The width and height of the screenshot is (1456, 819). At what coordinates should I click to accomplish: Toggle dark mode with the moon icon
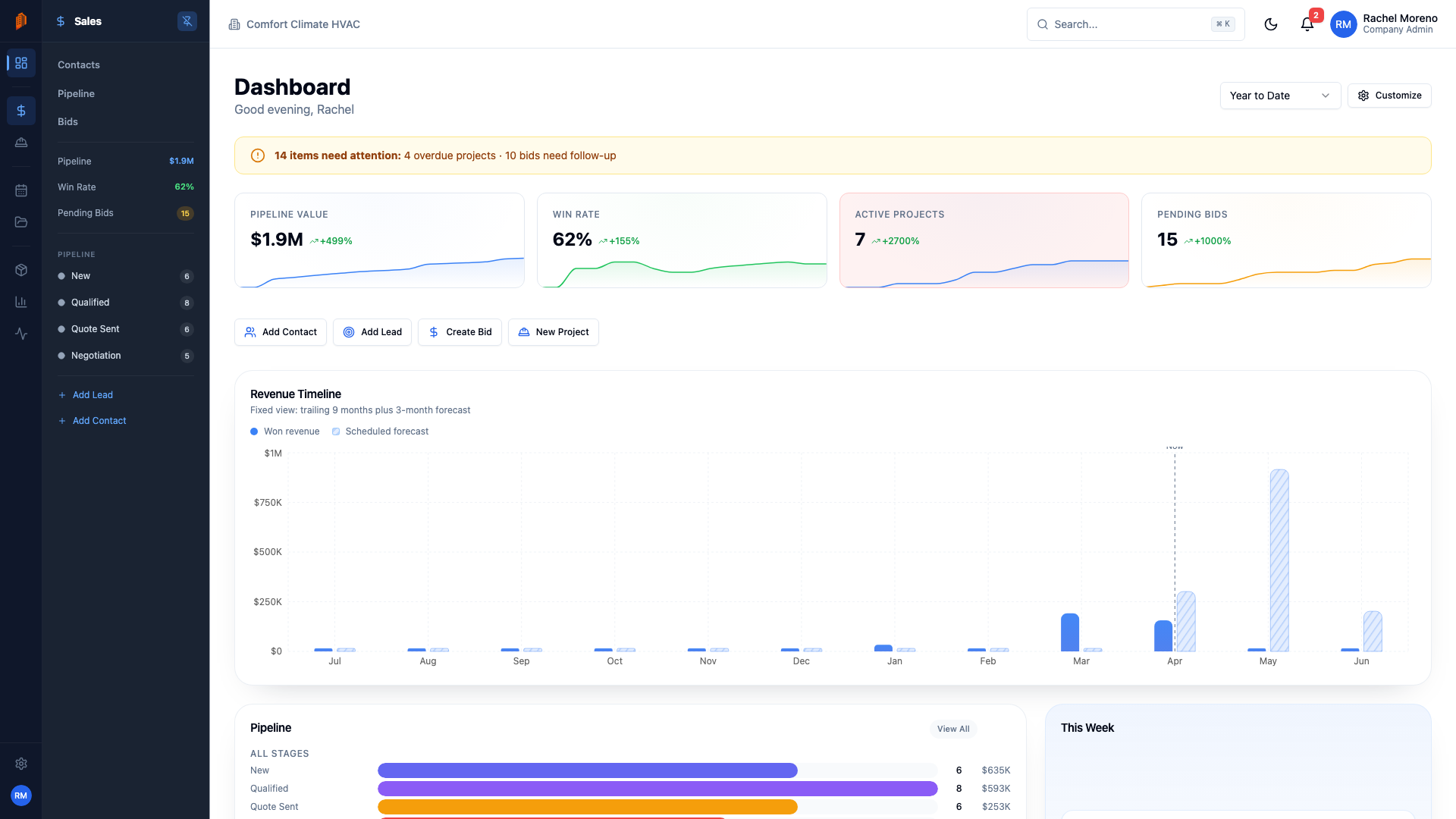pyautogui.click(x=1271, y=24)
